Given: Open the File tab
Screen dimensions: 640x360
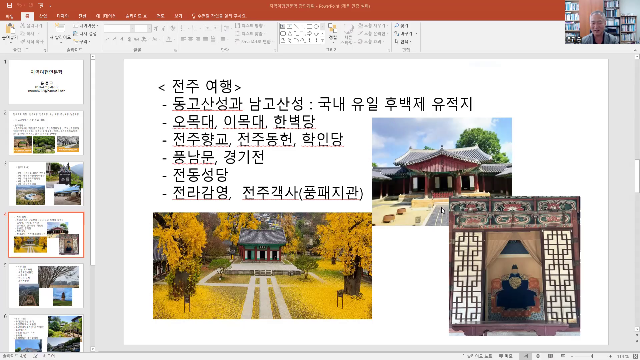Looking at the screenshot, I should (x=9, y=16).
